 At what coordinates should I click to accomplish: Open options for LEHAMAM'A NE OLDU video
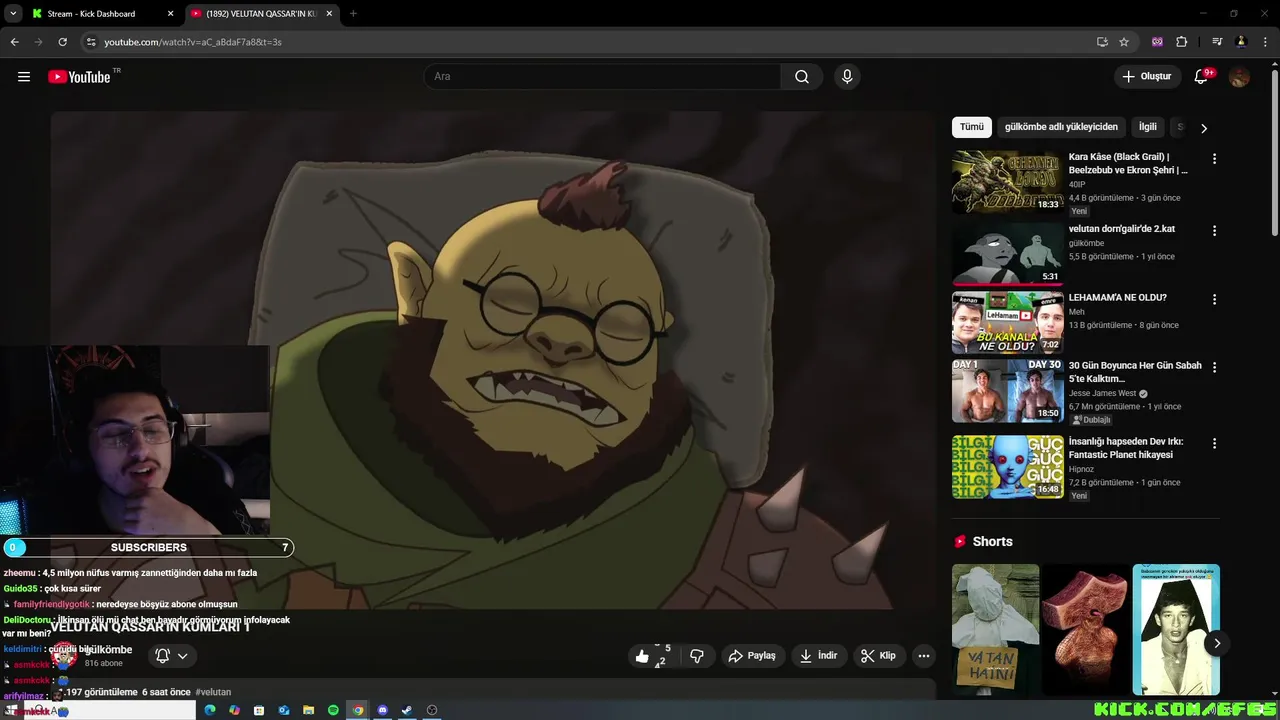(1215, 299)
